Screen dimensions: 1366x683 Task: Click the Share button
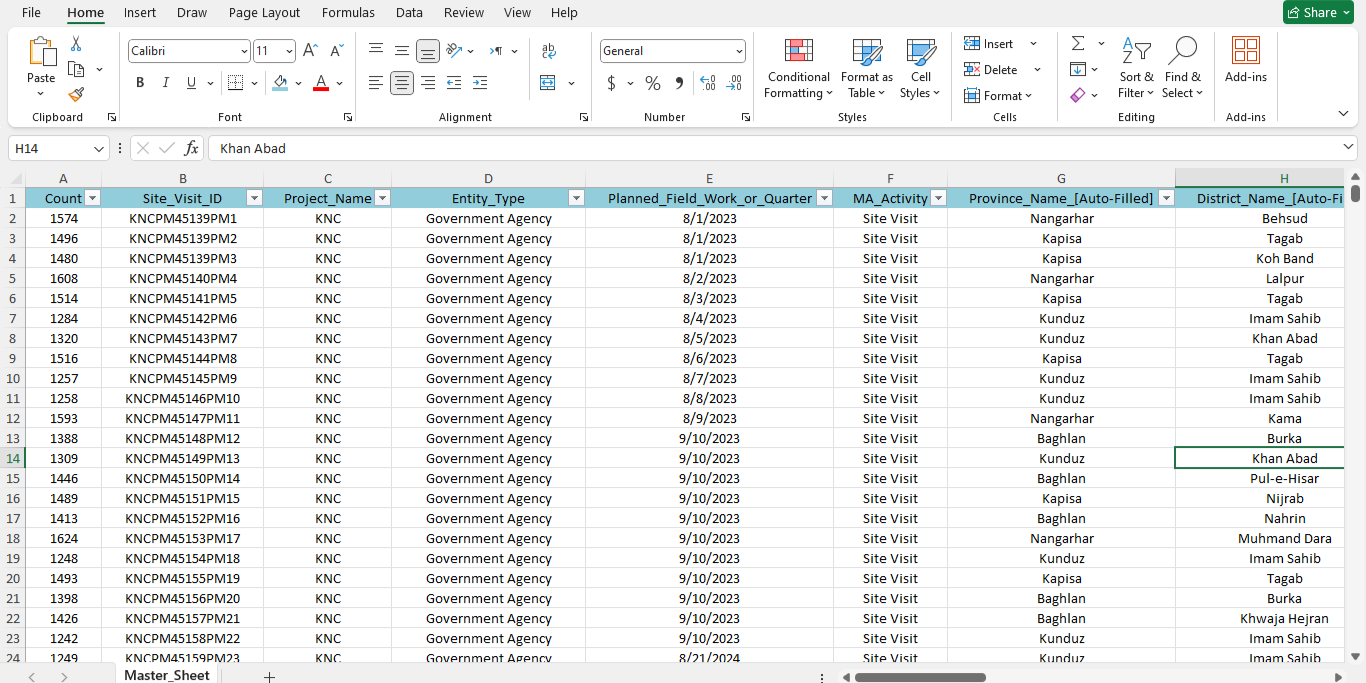[x=1318, y=13]
